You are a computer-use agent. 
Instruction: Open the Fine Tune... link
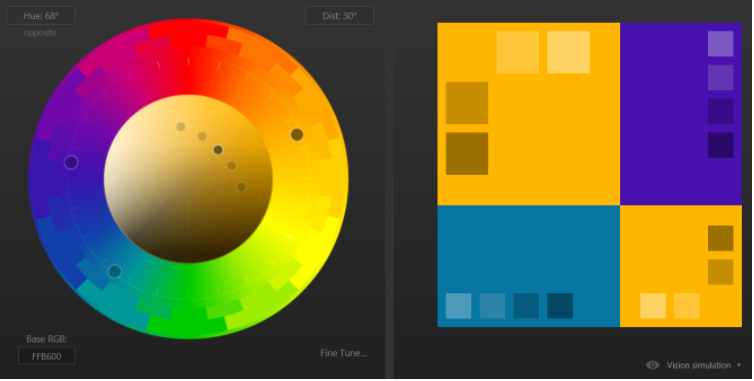(343, 353)
